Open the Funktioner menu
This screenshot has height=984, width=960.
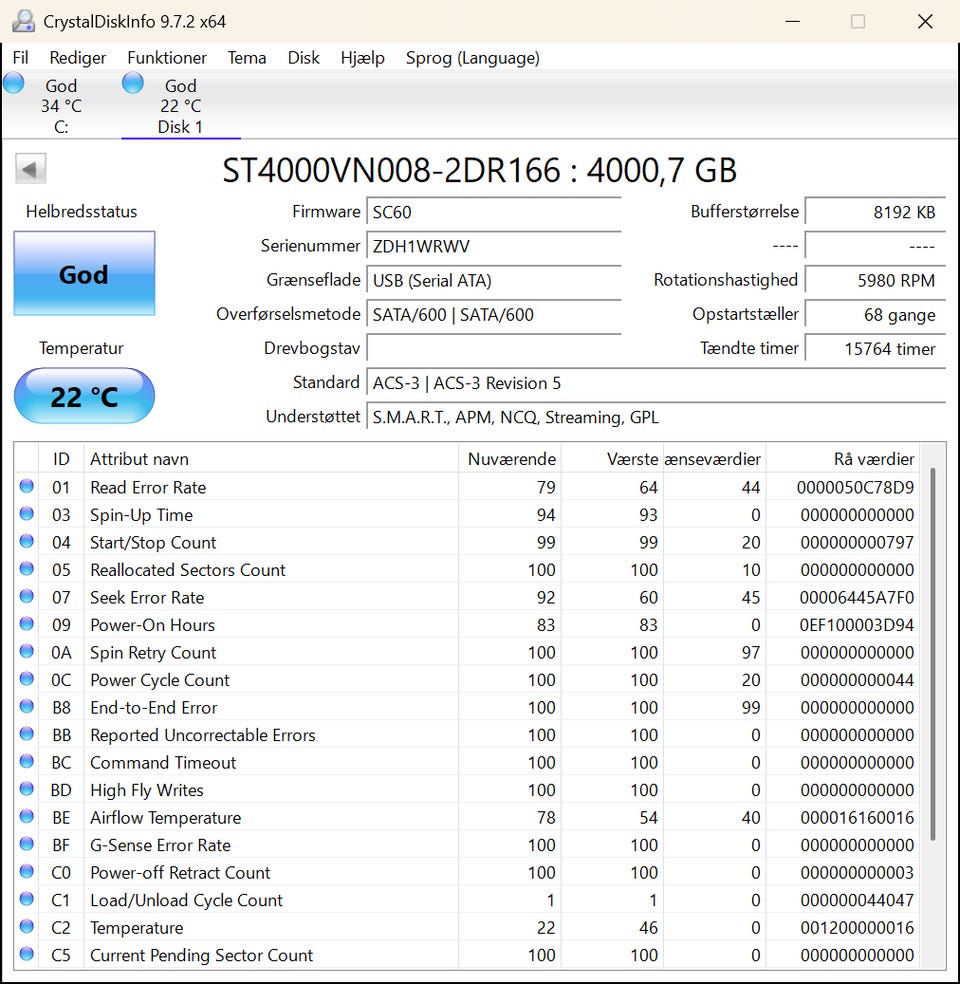point(167,58)
